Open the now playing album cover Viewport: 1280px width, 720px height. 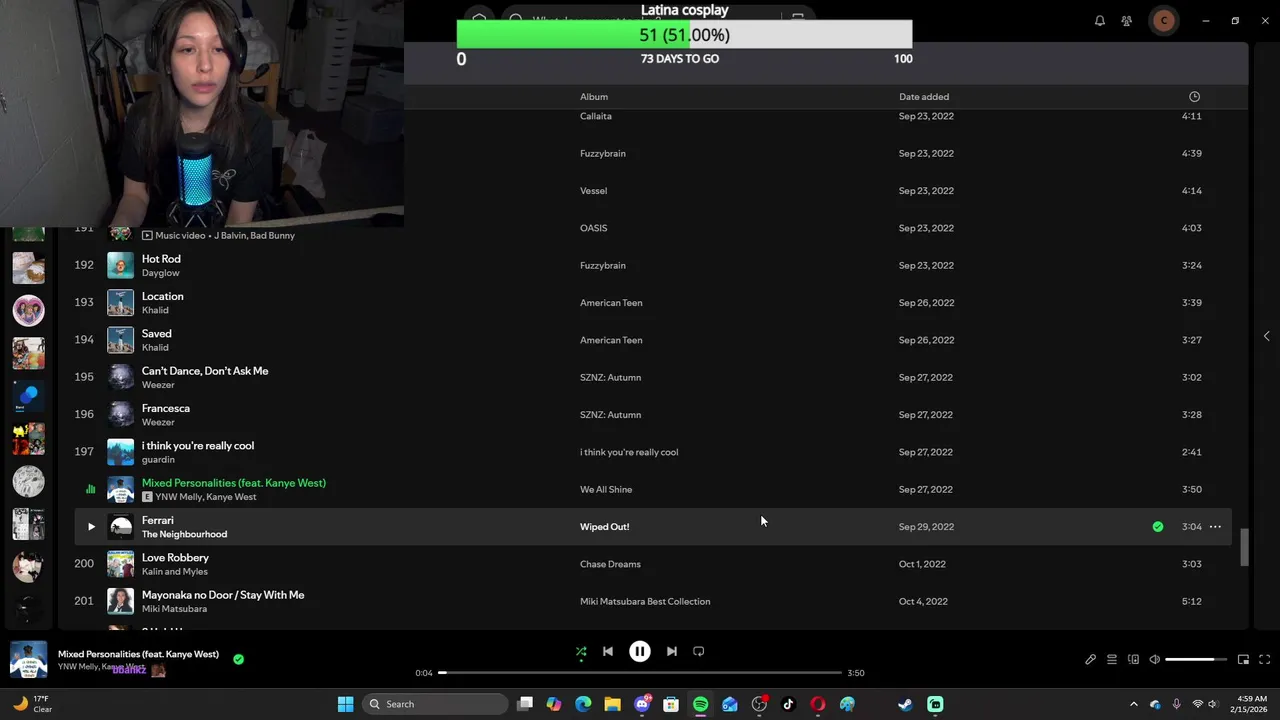tap(28, 660)
